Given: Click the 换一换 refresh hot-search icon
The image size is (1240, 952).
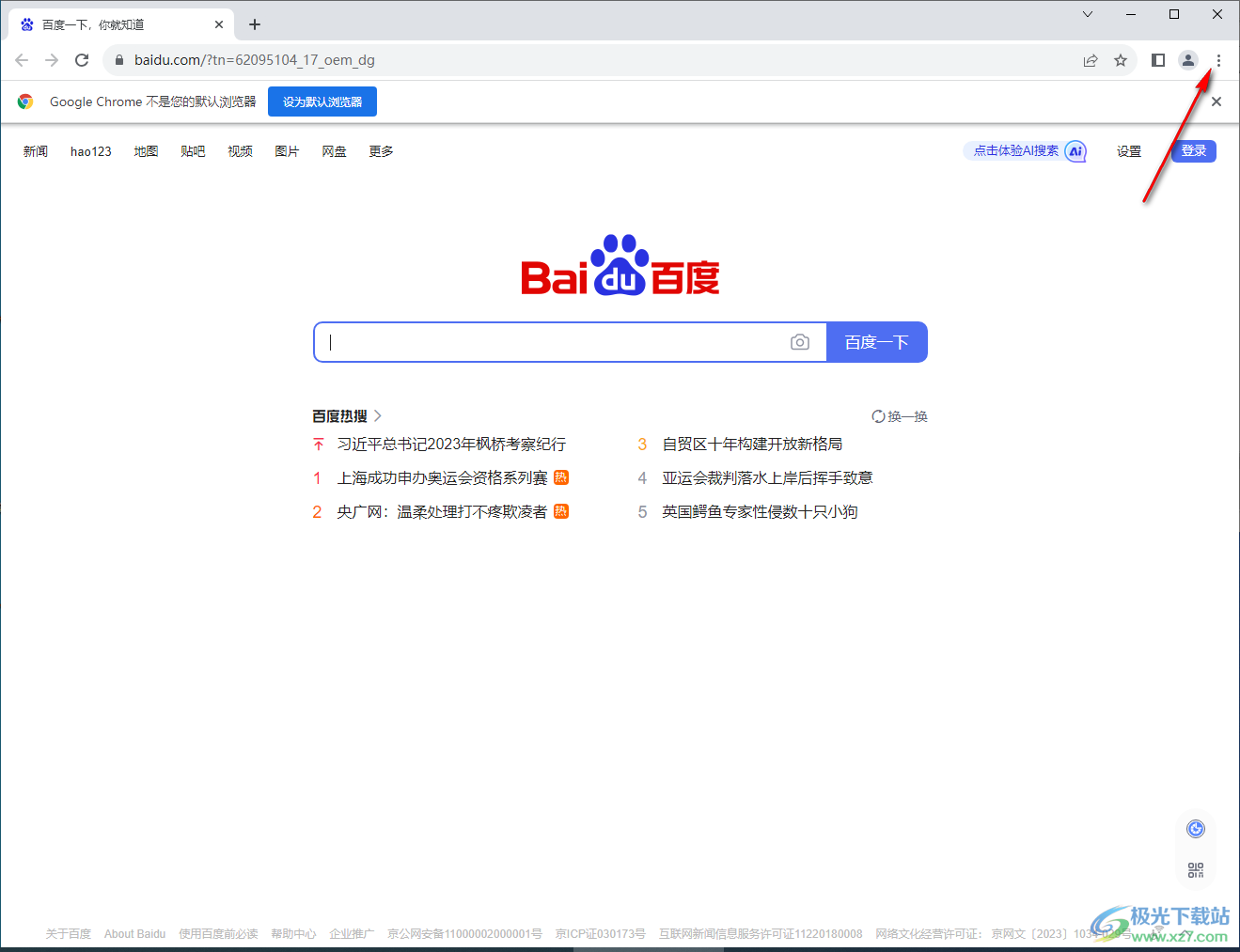Looking at the screenshot, I should point(878,416).
